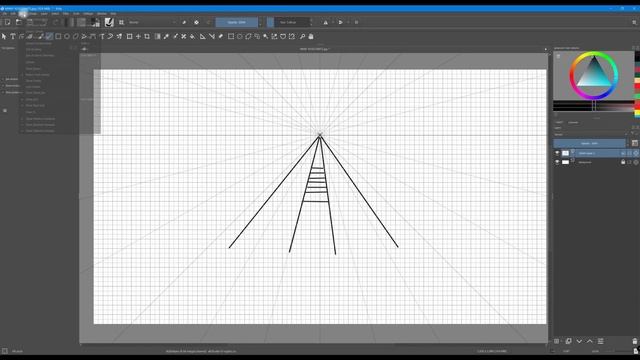
Task: Open the Help menu
Action: pos(113,13)
